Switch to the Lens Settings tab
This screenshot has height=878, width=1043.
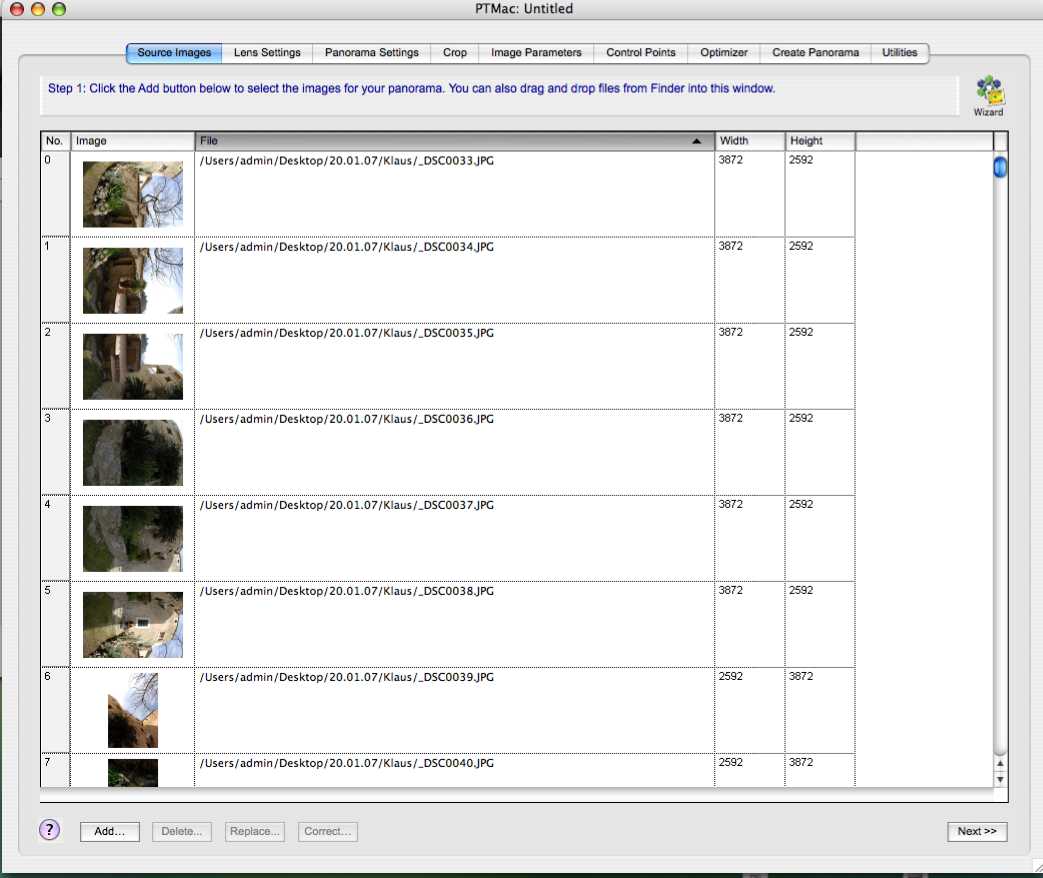click(x=267, y=53)
